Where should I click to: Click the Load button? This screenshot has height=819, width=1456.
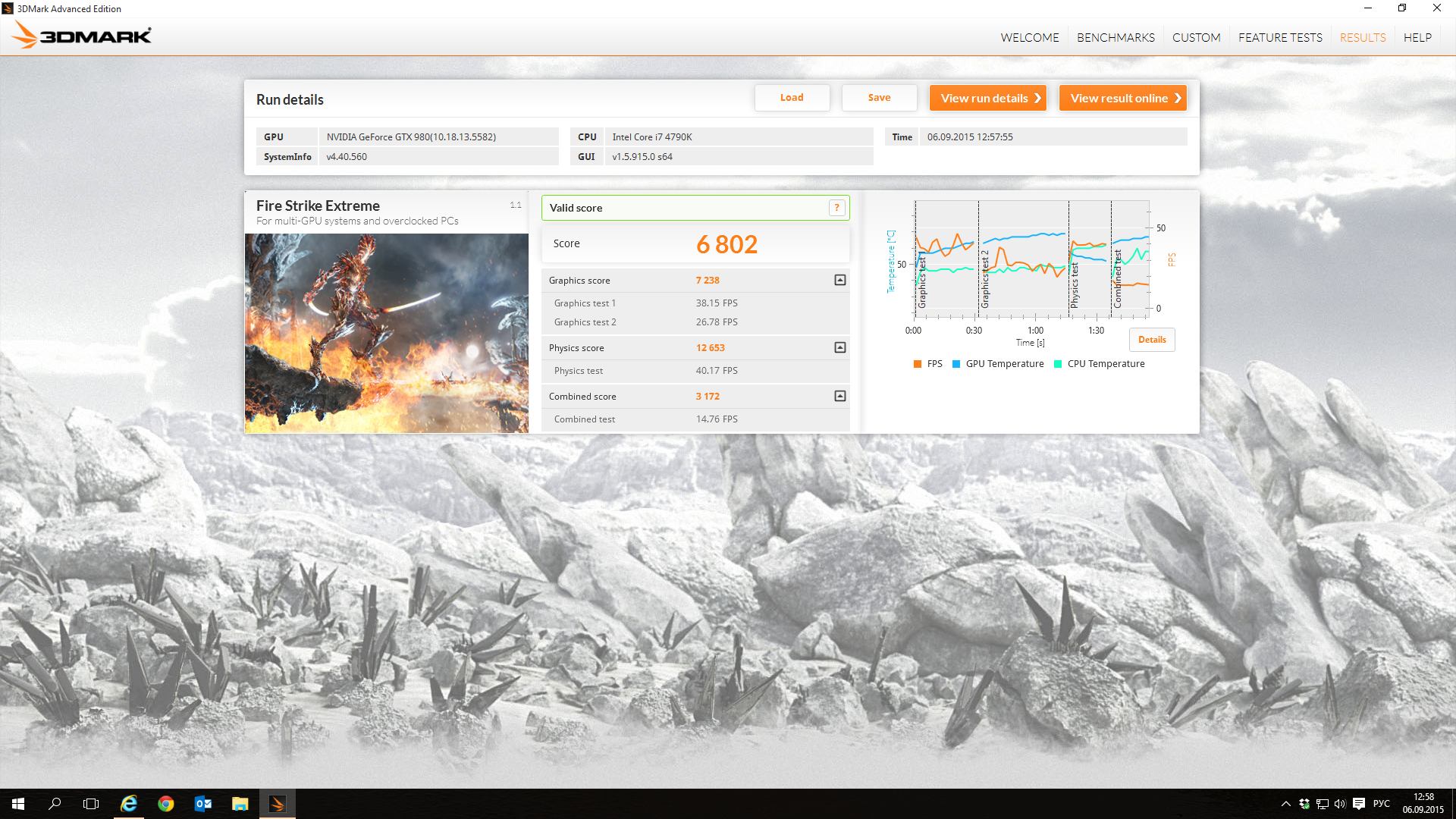pyautogui.click(x=792, y=98)
